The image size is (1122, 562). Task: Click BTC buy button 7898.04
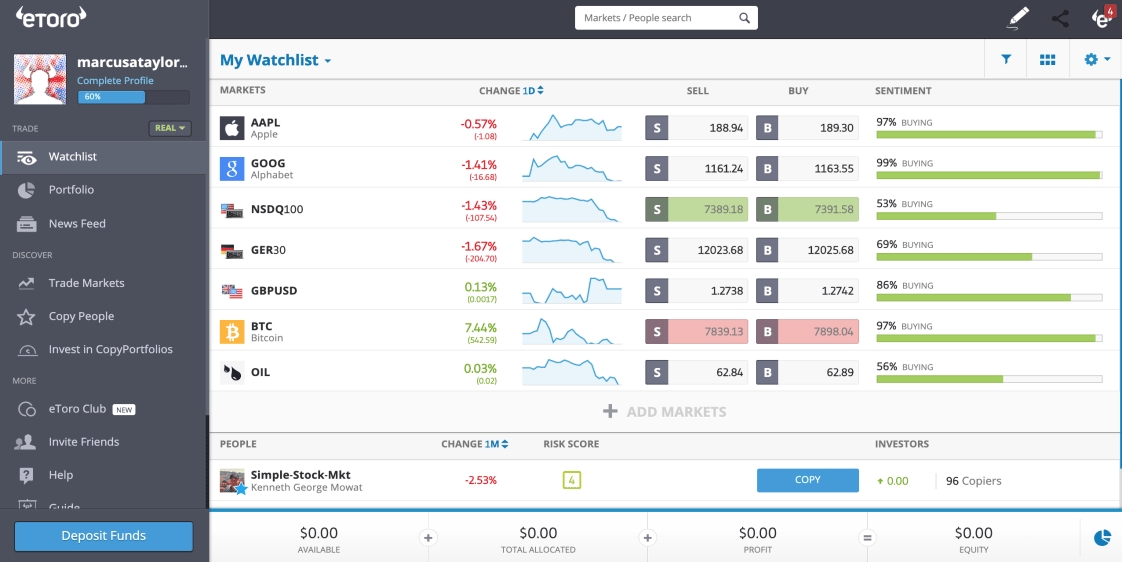[x=807, y=331]
